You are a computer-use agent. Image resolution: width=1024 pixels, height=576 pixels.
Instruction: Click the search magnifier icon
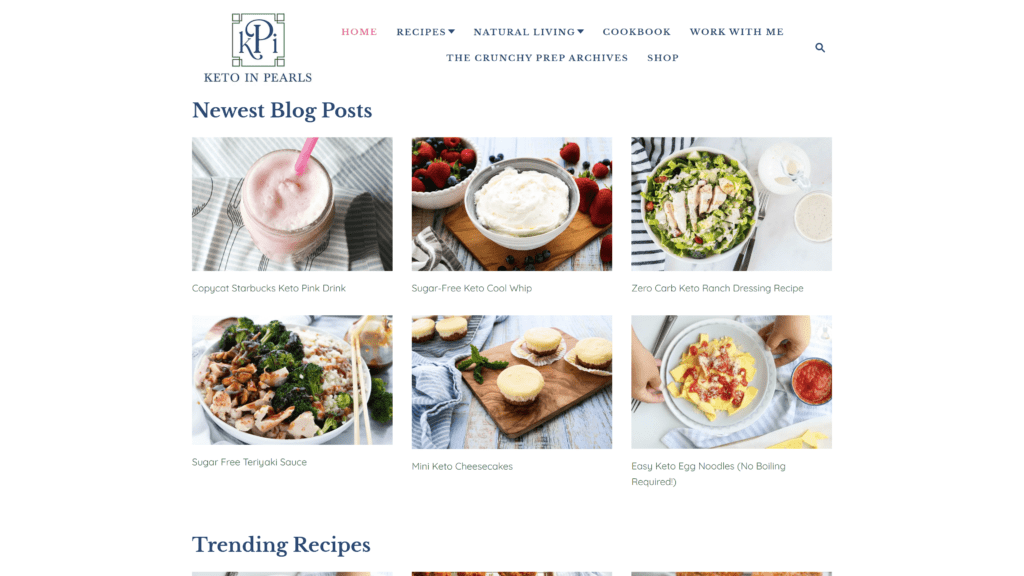tap(820, 48)
